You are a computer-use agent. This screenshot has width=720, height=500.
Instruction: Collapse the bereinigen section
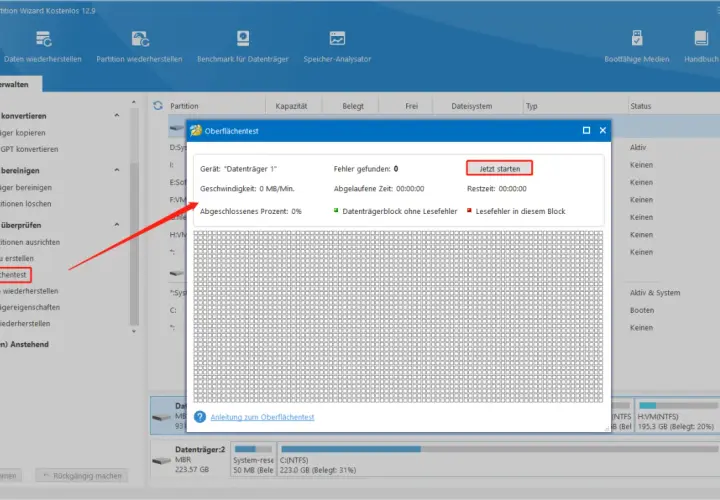click(117, 170)
